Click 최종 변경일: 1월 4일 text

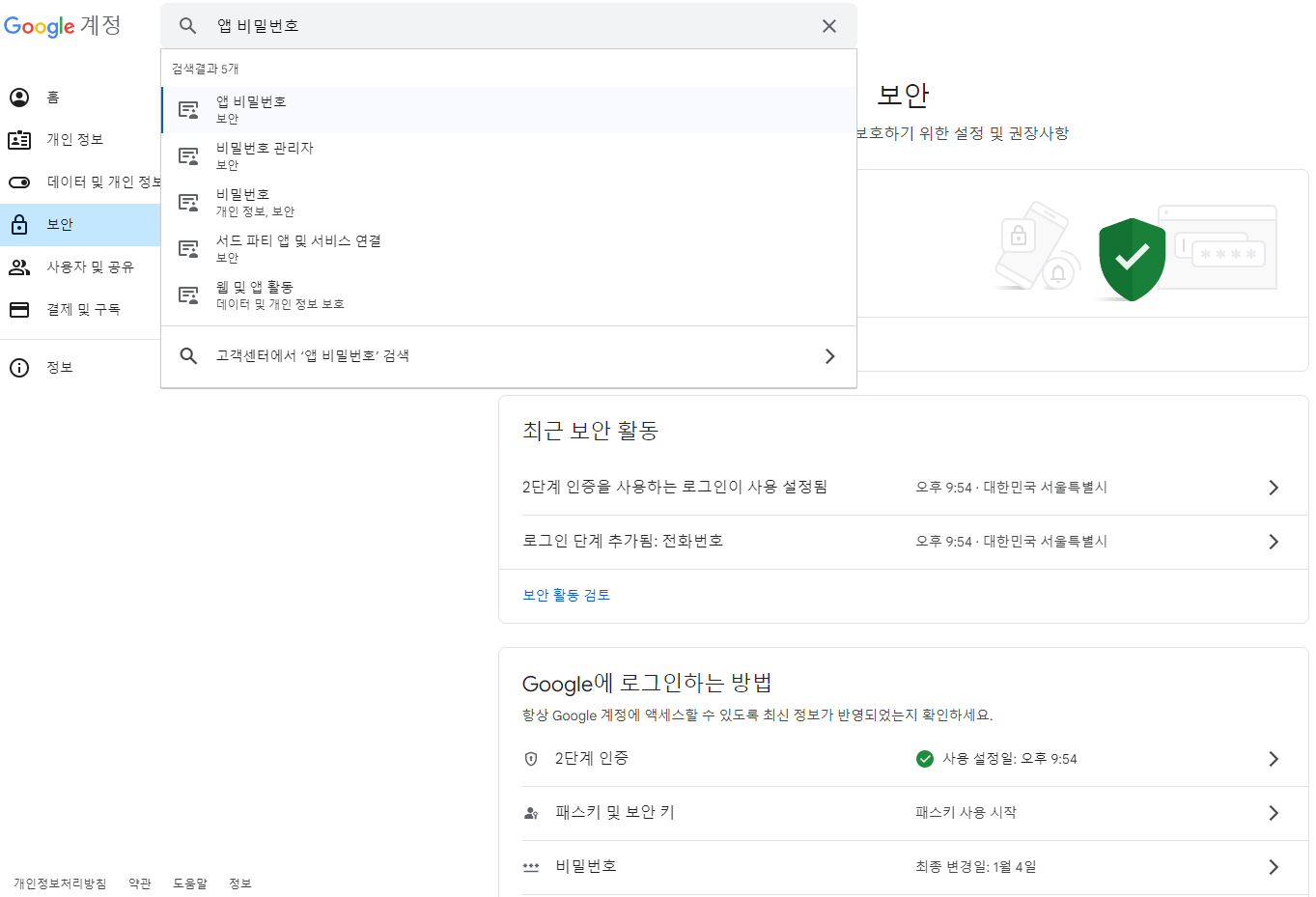point(976,867)
